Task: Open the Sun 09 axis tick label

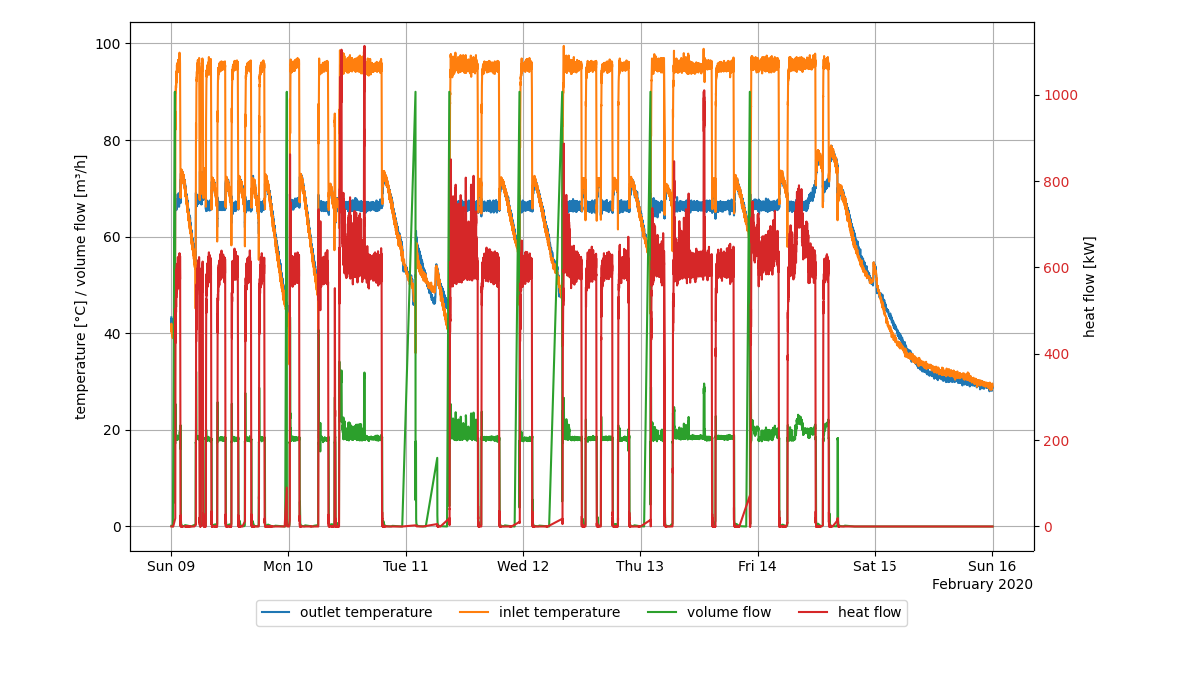Action: (171, 565)
